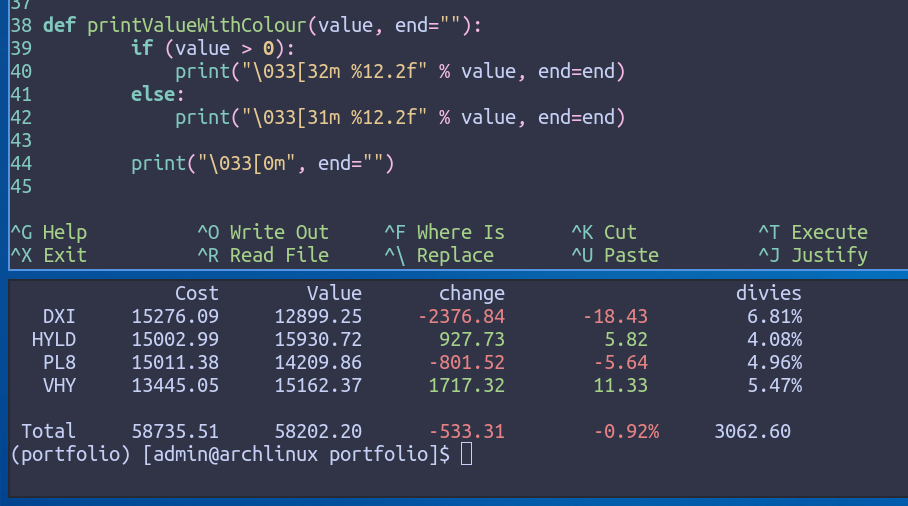Click the ^K Cut shortcut
The height and width of the screenshot is (506, 908).
[x=605, y=232]
